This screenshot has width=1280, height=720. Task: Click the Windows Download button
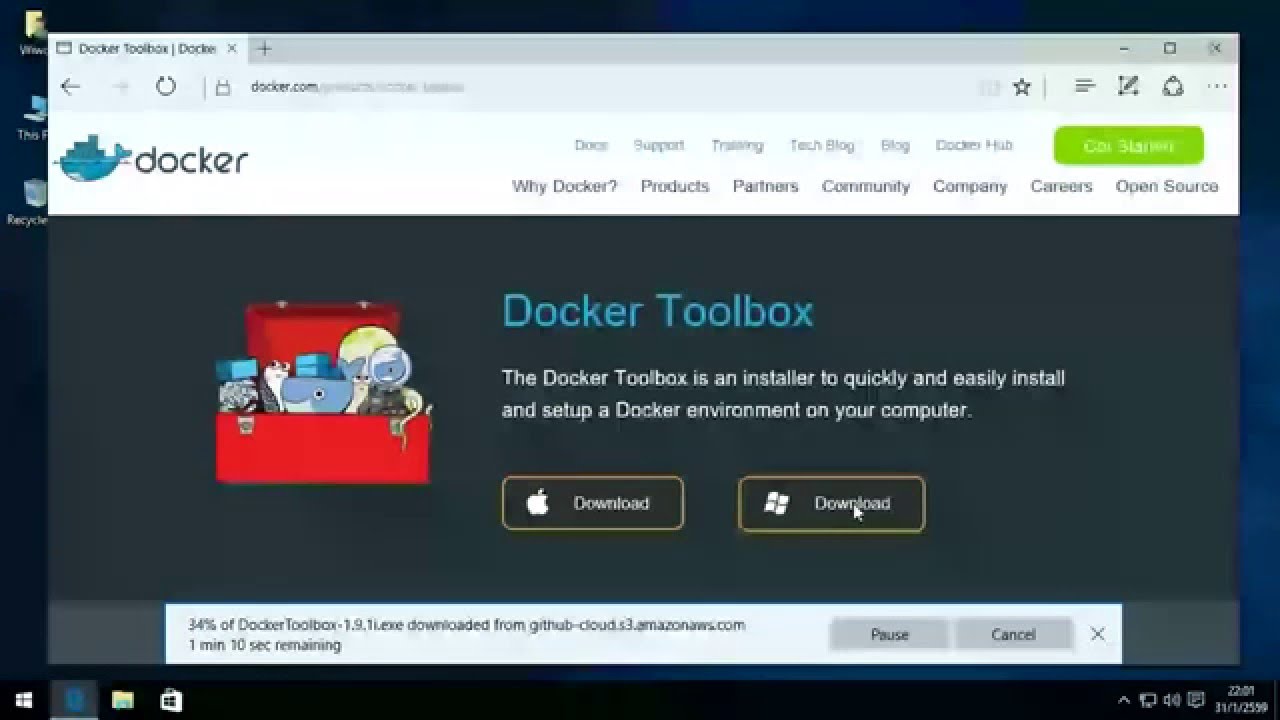pyautogui.click(x=832, y=503)
